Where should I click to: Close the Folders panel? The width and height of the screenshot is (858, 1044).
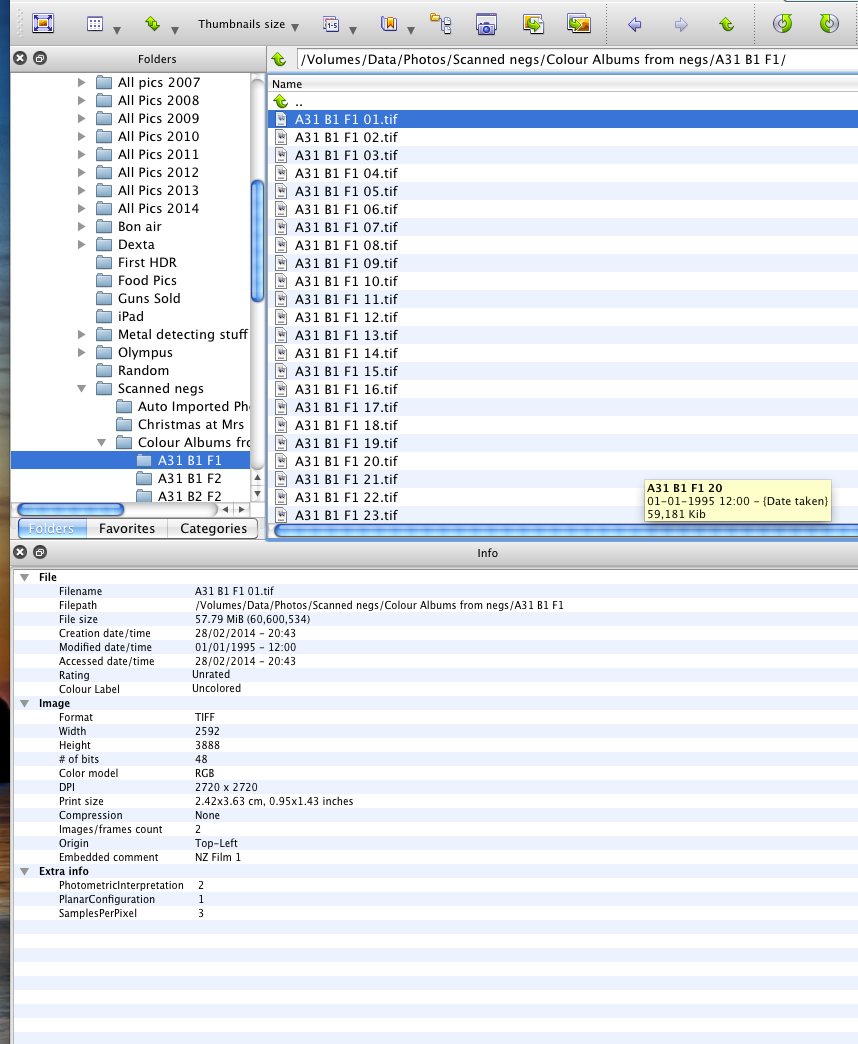20,58
